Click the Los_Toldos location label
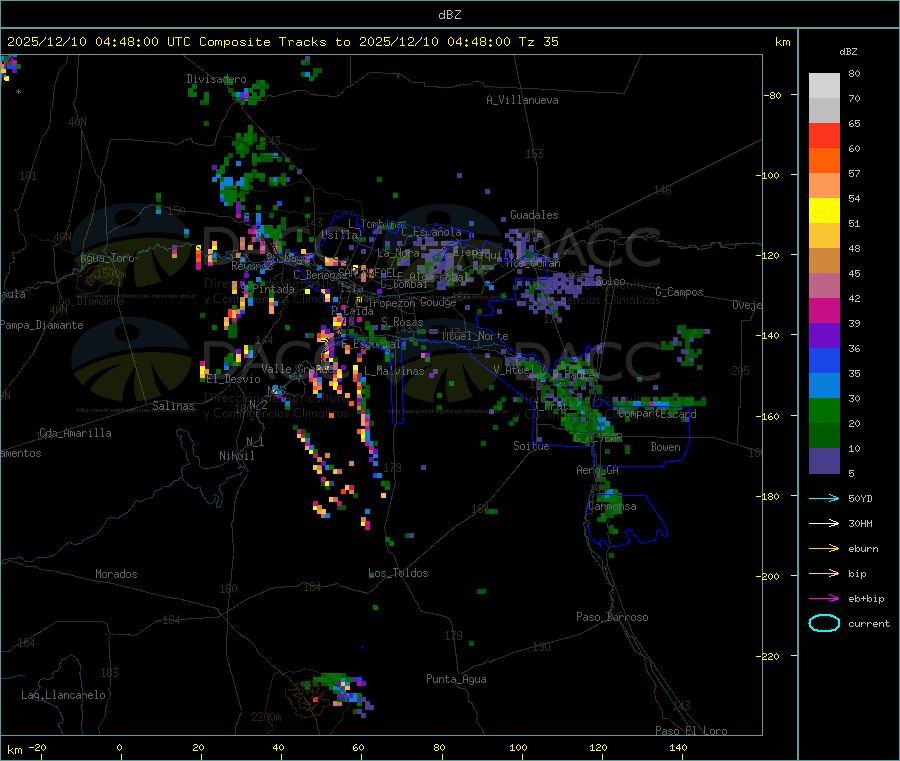Screen dimensions: 900x761 tap(398, 573)
